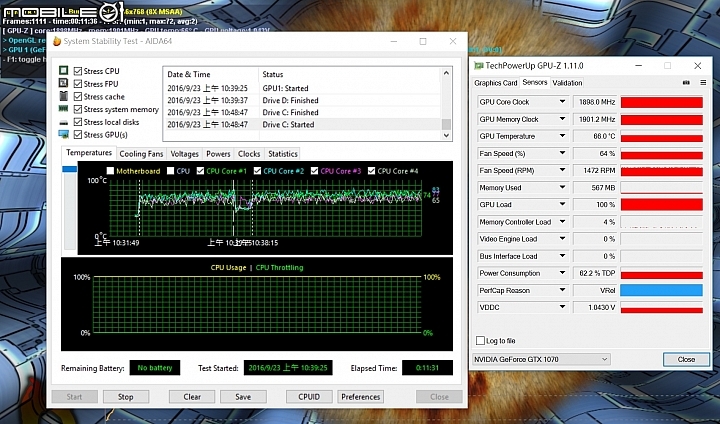Toggle Stress GPU(s) checkbox

pos(78,135)
